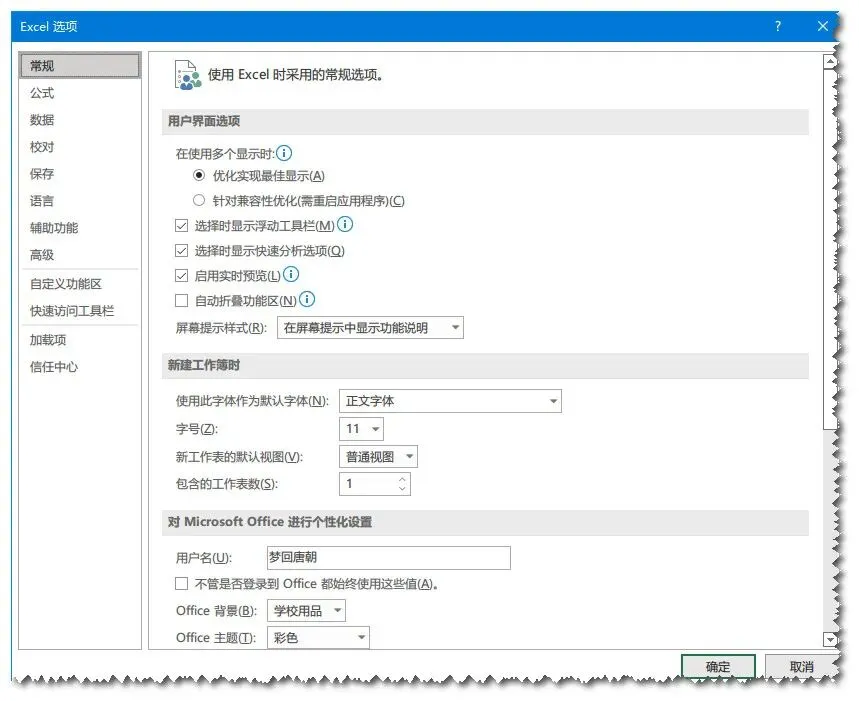
Task: Open default font 正文字体 dropdown
Action: [450, 401]
